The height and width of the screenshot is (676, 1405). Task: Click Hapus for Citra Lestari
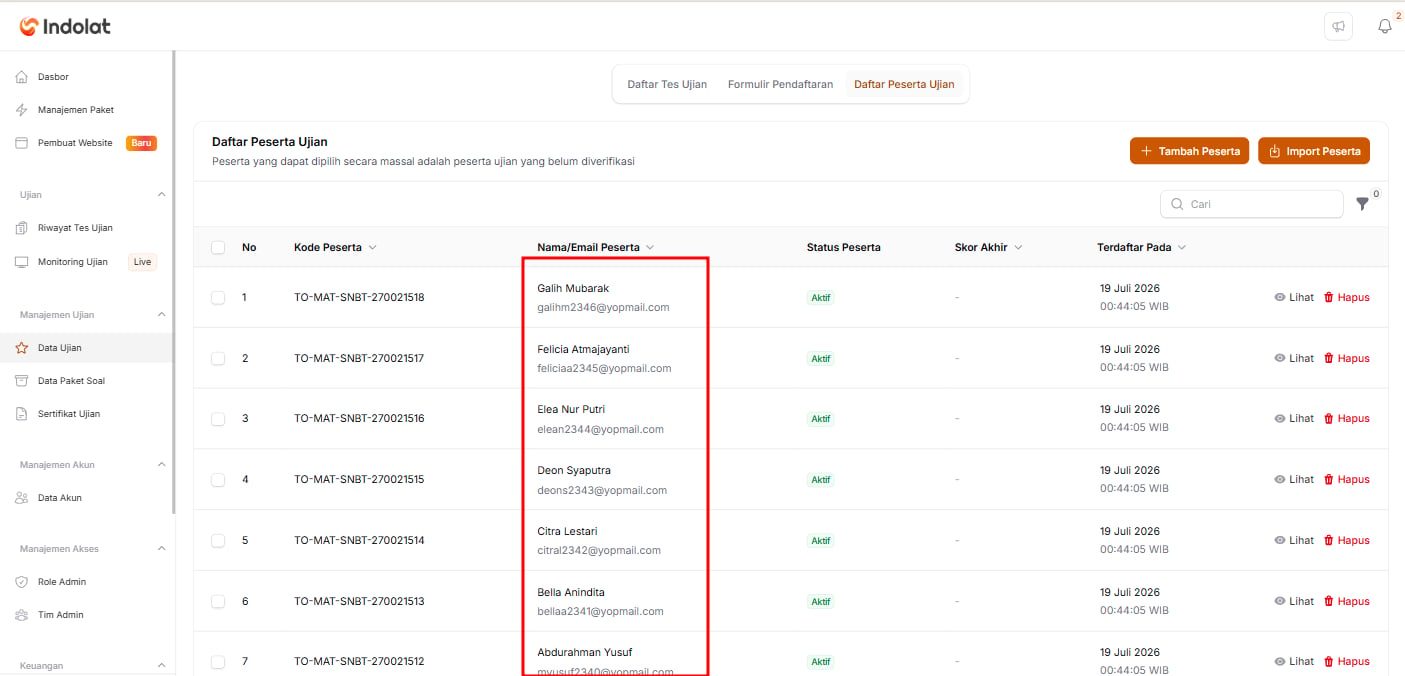pyautogui.click(x=1347, y=541)
